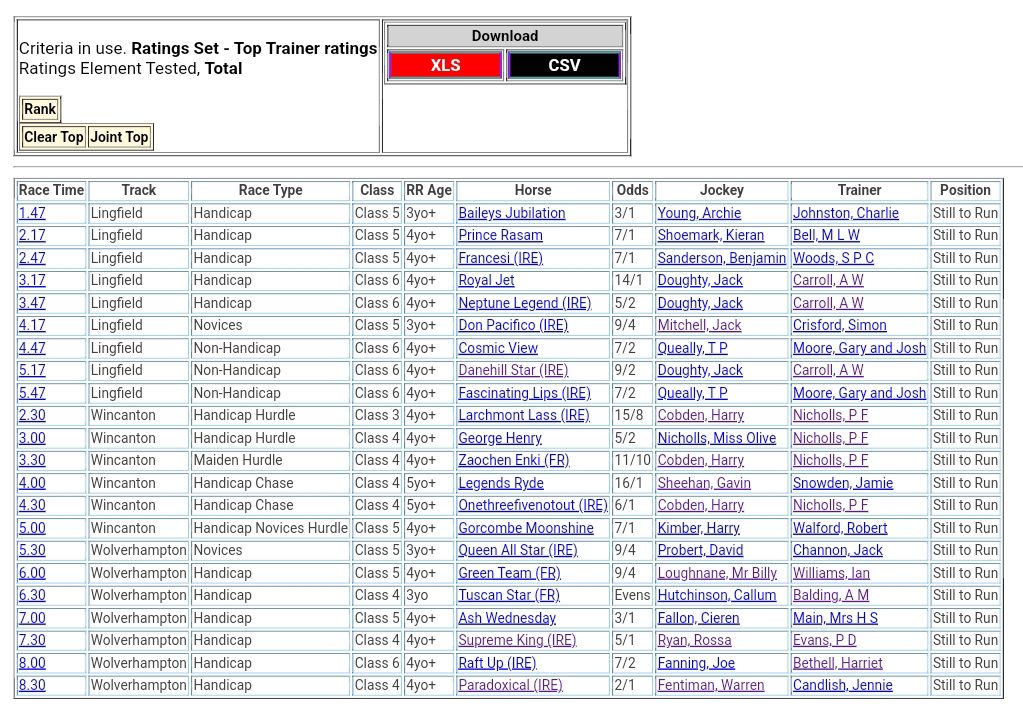The width and height of the screenshot is (1023, 713).
Task: Open trainer Woods, S P C
Action: 833,258
